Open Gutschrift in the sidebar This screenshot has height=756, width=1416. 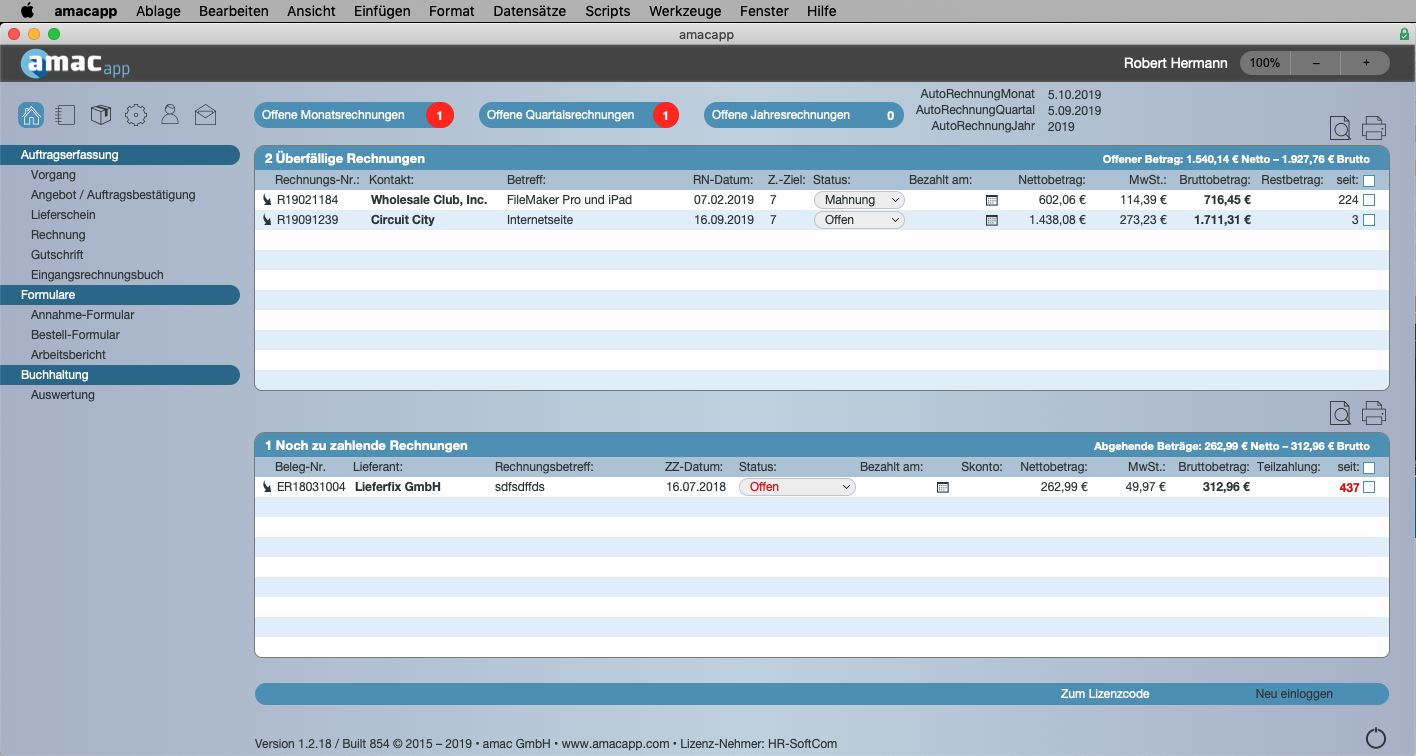(x=57, y=255)
